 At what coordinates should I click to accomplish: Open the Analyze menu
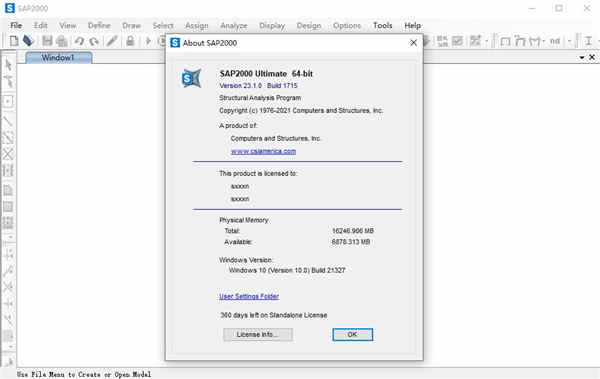pyautogui.click(x=234, y=25)
